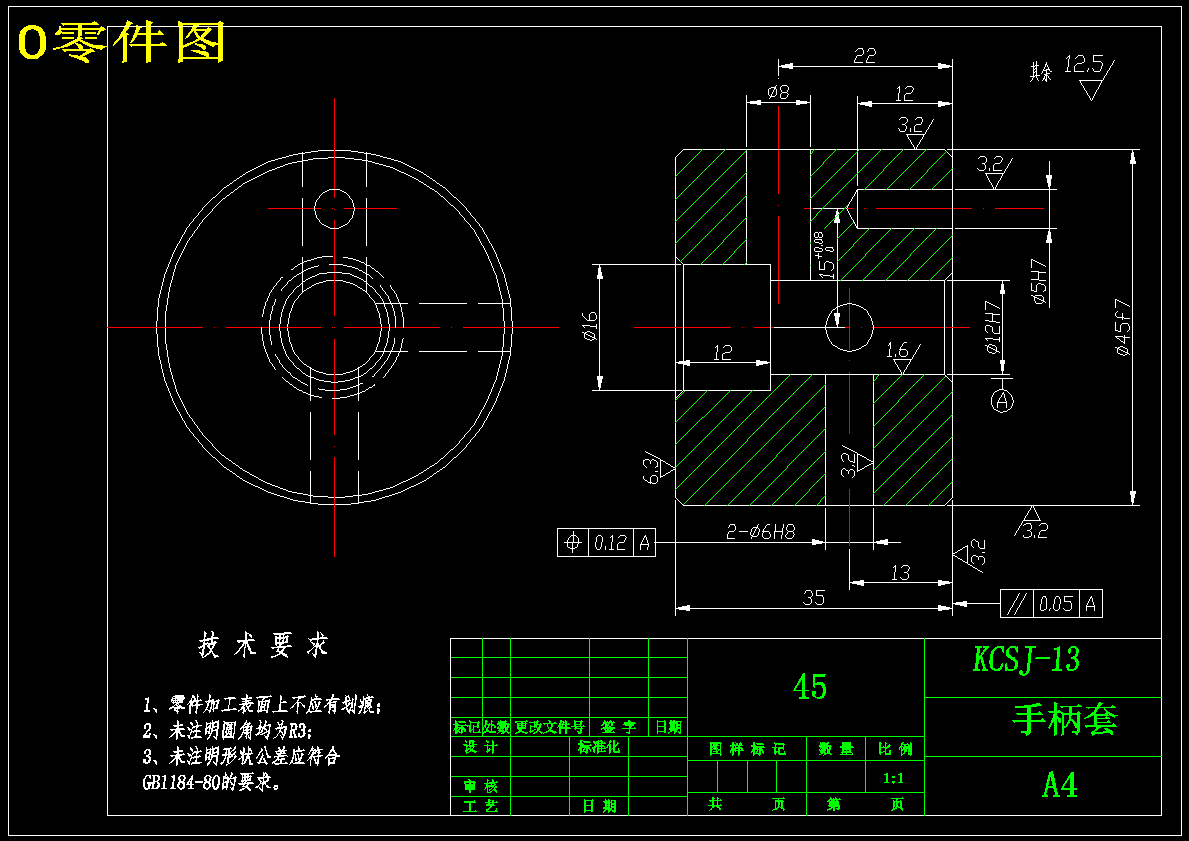Click the parallelism symbol in the tolerance frame
Viewport: 1189px width, 841px height.
coord(1017,604)
